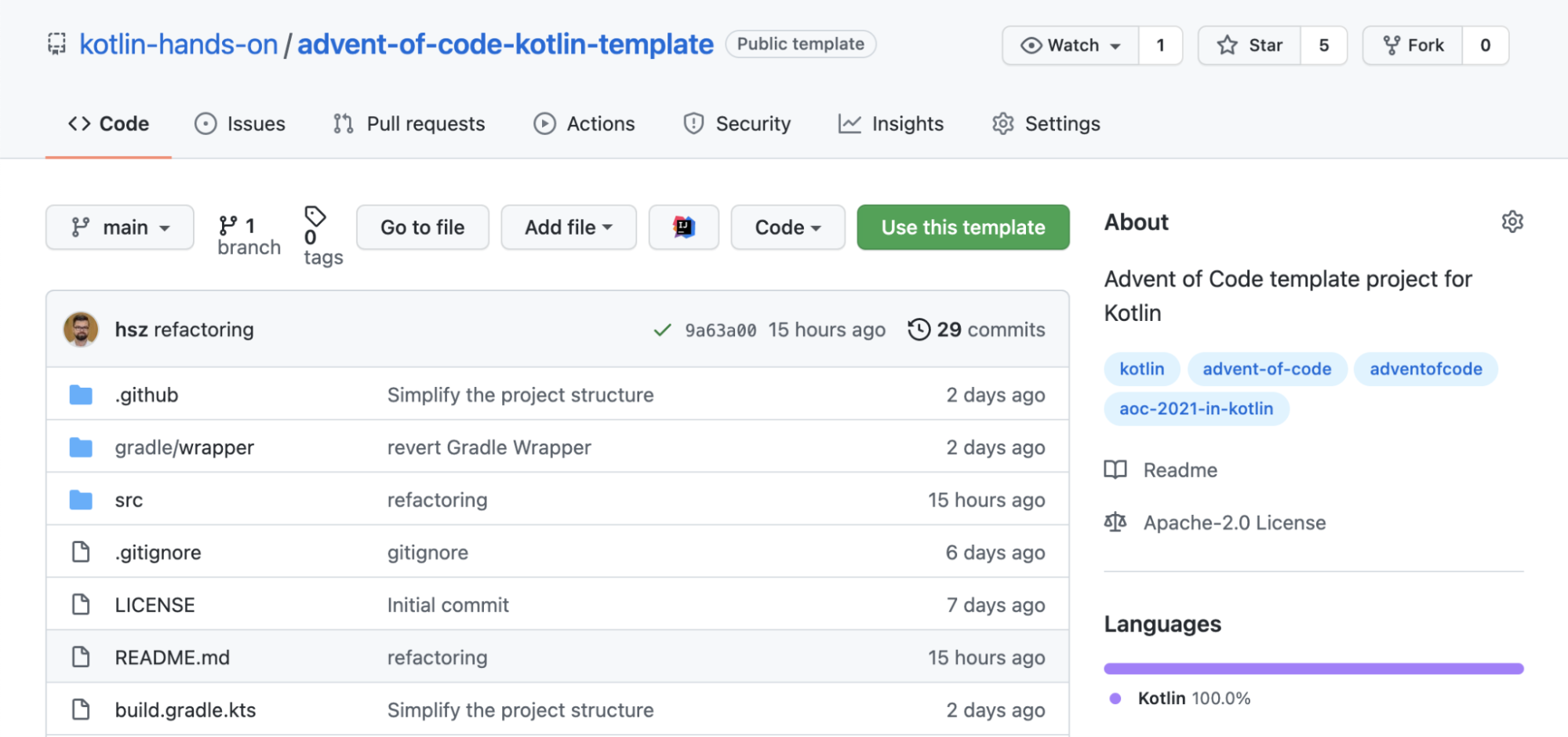Star this repository

(1250, 46)
